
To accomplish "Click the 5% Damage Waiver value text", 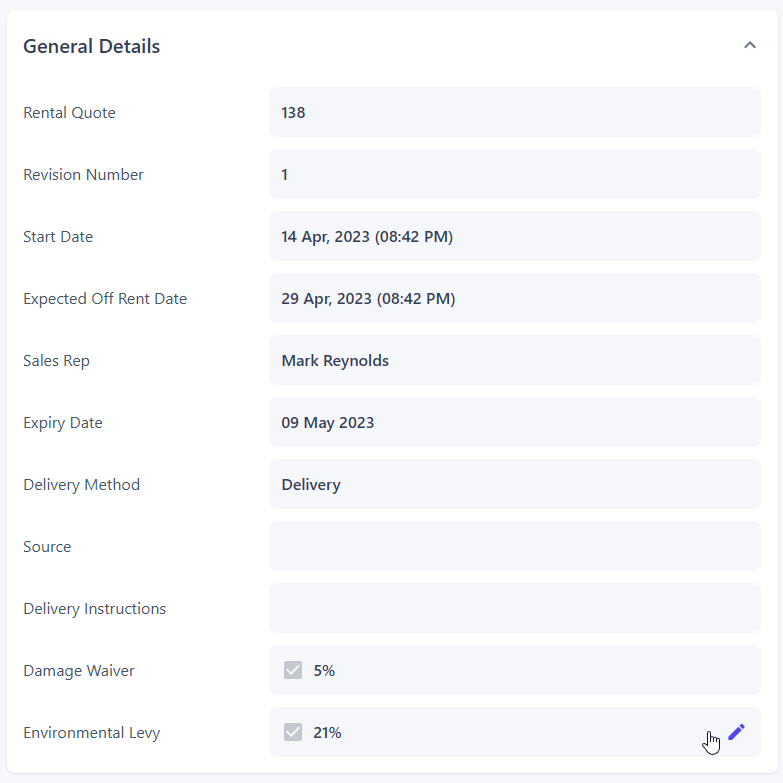I will pyautogui.click(x=324, y=670).
